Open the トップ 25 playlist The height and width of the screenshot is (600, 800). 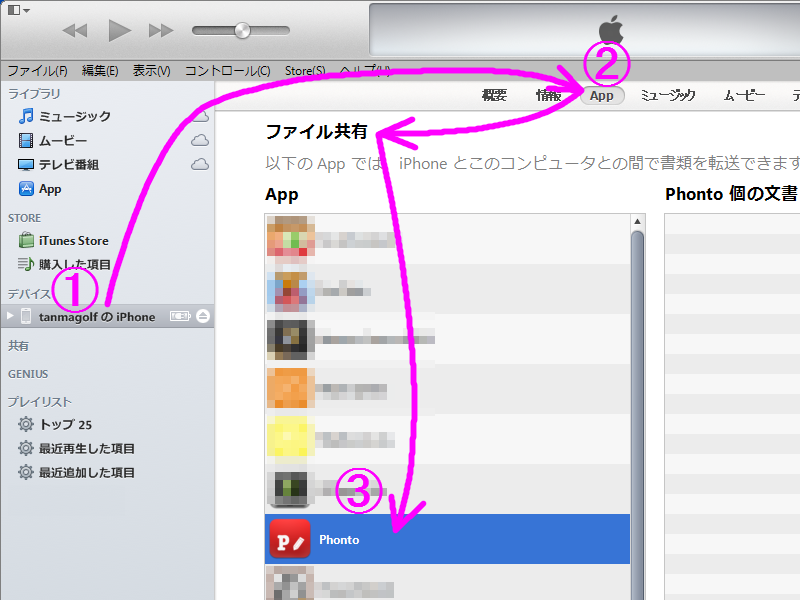point(66,424)
